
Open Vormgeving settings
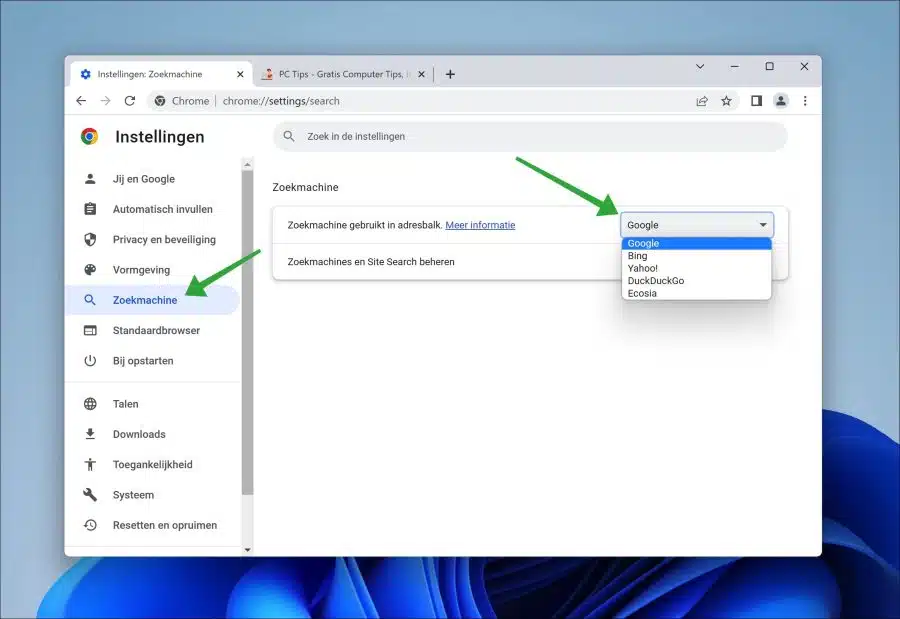pos(152,270)
